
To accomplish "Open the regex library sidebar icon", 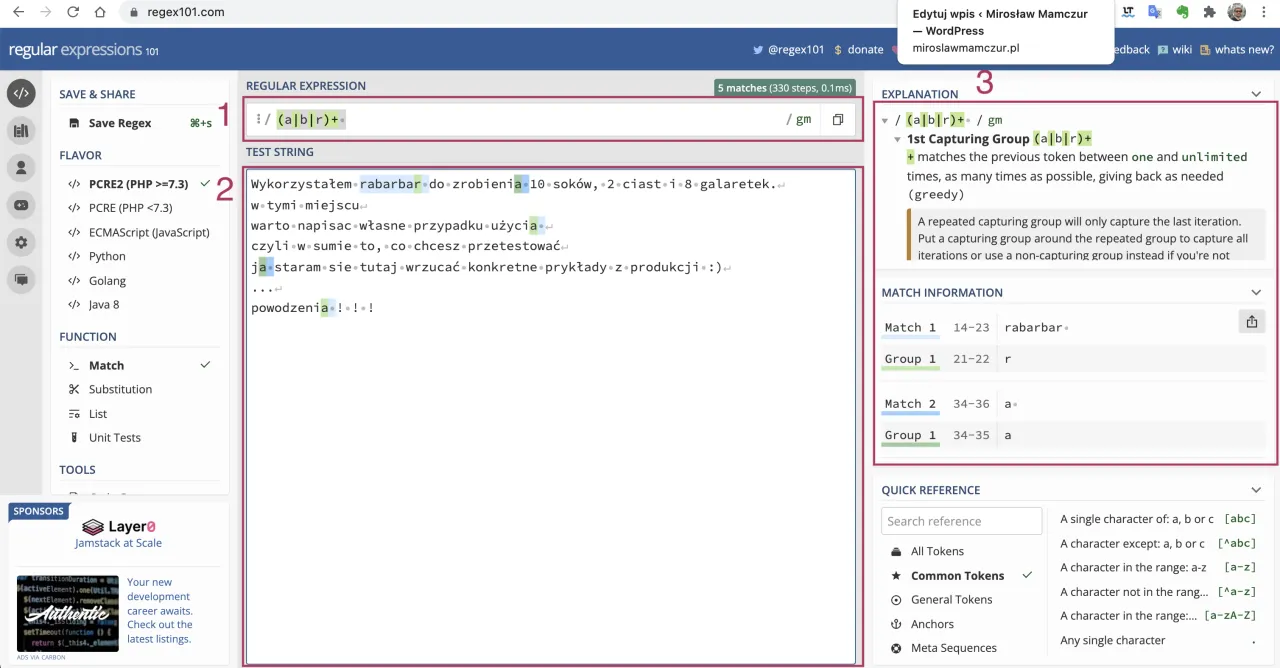I will tap(20, 130).
